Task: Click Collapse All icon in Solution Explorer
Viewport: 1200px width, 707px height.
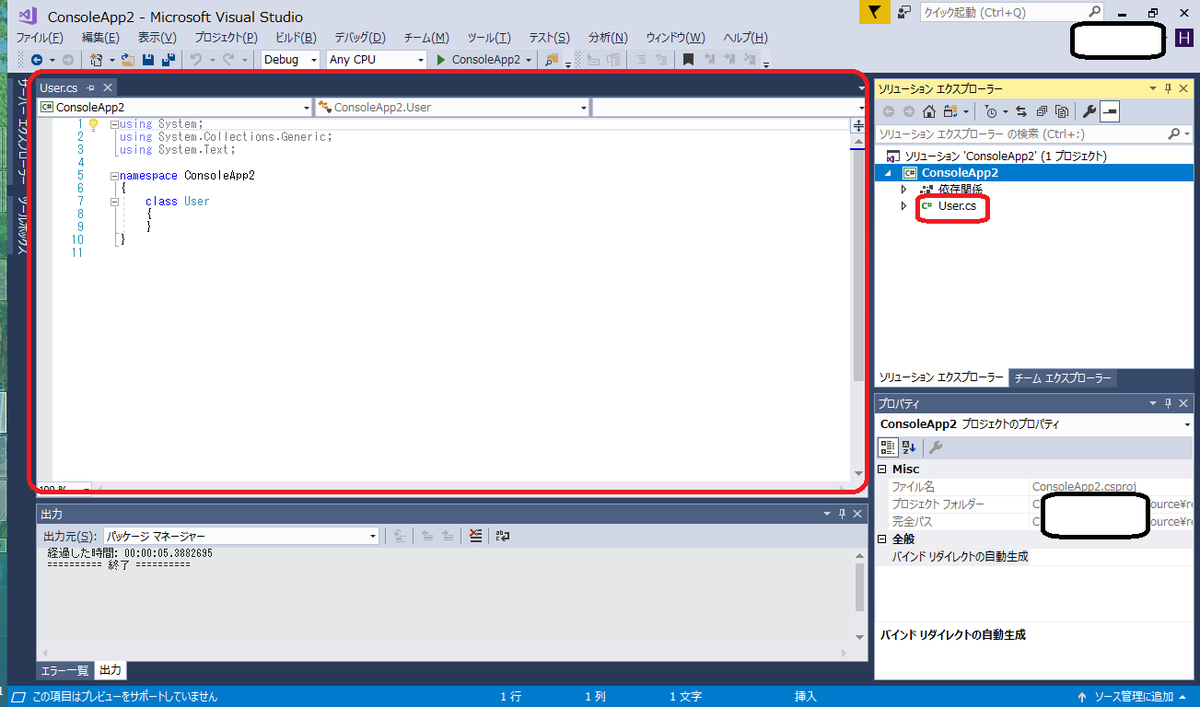Action: [1041, 111]
